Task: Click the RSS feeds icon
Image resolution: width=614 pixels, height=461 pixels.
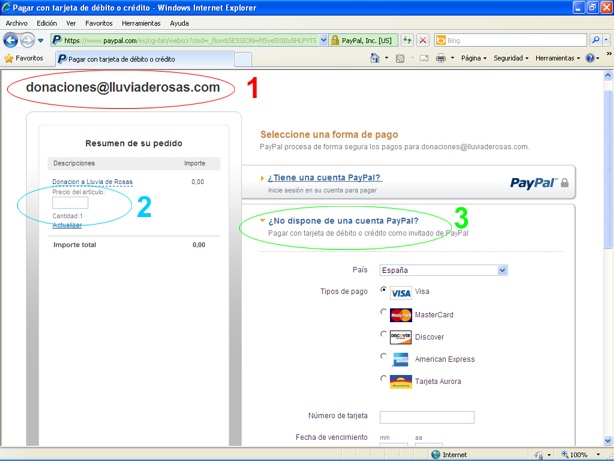Action: 400,58
